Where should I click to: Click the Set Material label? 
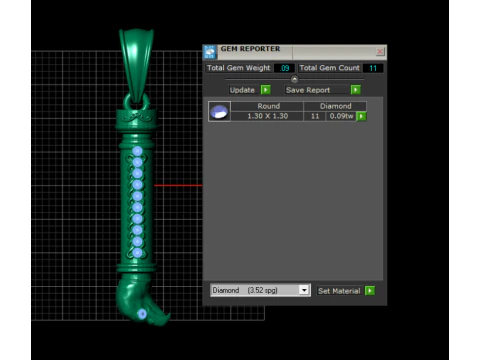339,291
